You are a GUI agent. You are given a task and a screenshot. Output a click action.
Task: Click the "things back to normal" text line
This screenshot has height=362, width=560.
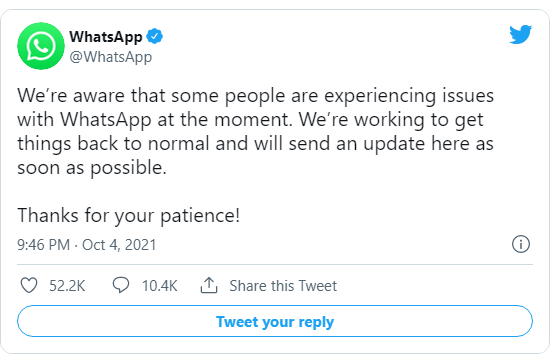[x=255, y=144]
